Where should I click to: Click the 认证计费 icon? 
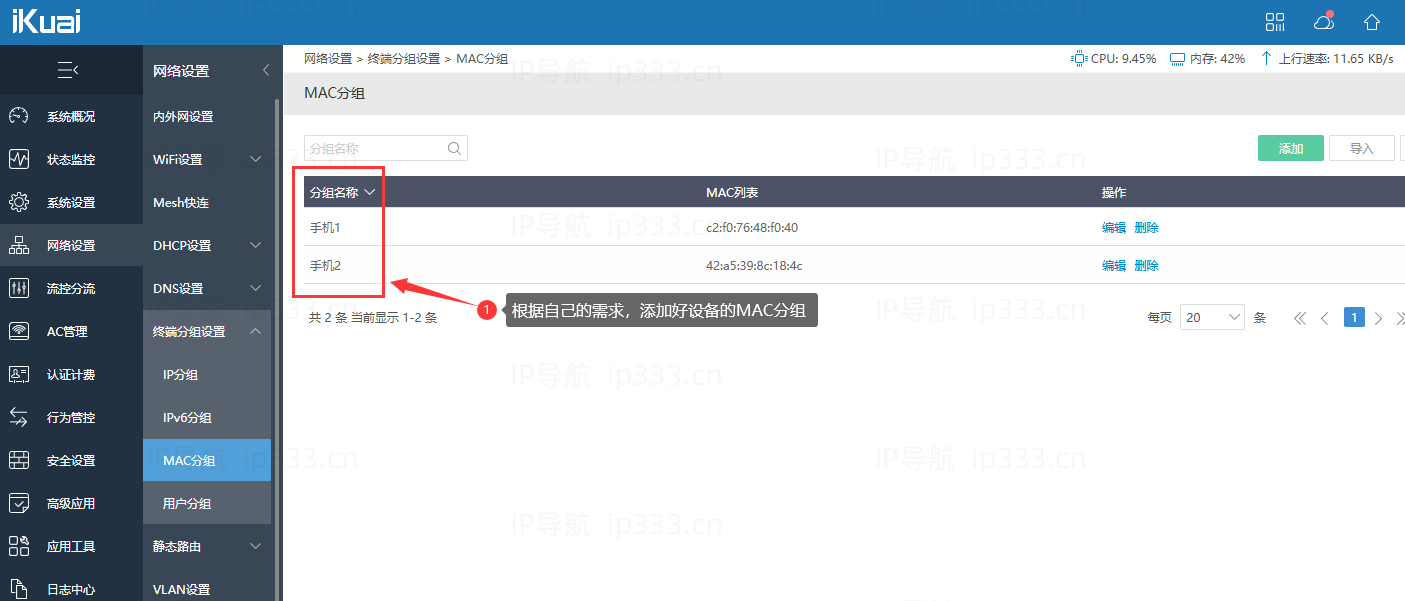pos(19,374)
